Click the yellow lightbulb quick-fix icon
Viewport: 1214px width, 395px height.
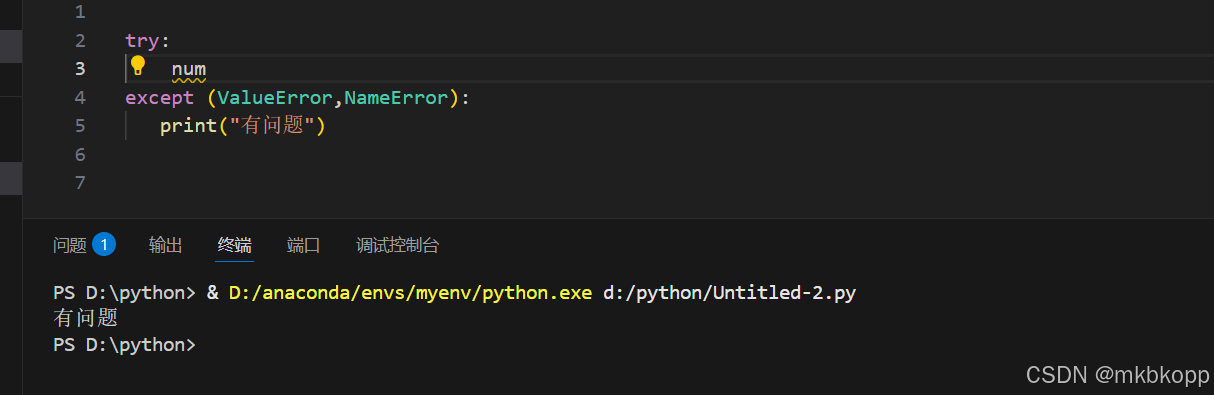138,67
